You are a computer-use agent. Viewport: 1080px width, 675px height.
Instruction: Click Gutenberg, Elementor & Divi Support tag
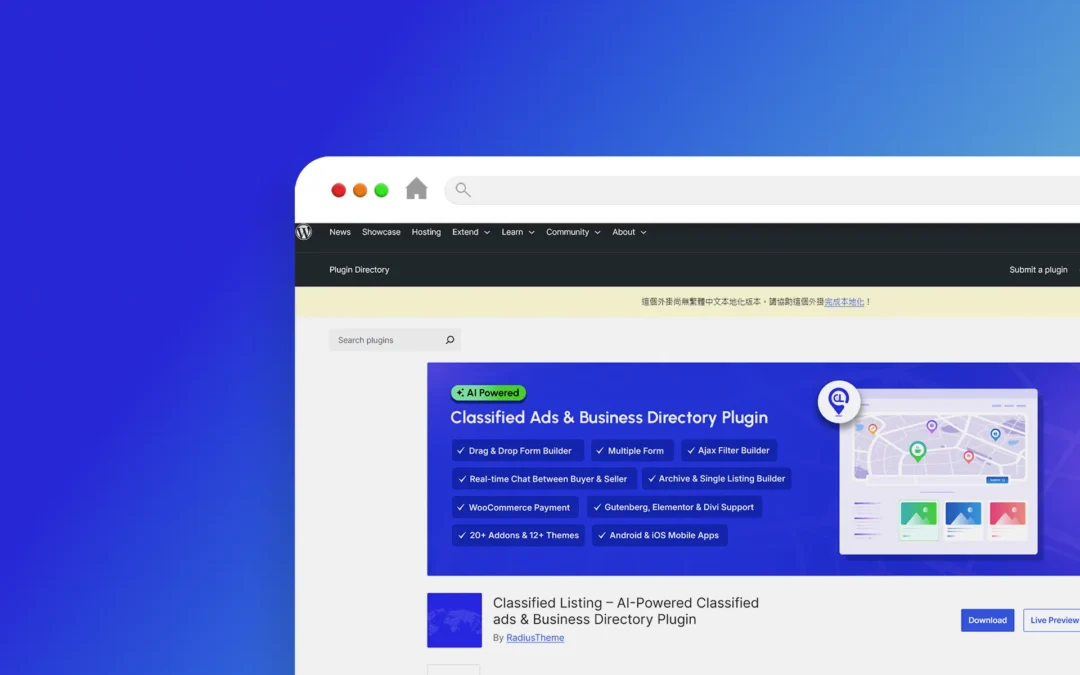click(674, 507)
